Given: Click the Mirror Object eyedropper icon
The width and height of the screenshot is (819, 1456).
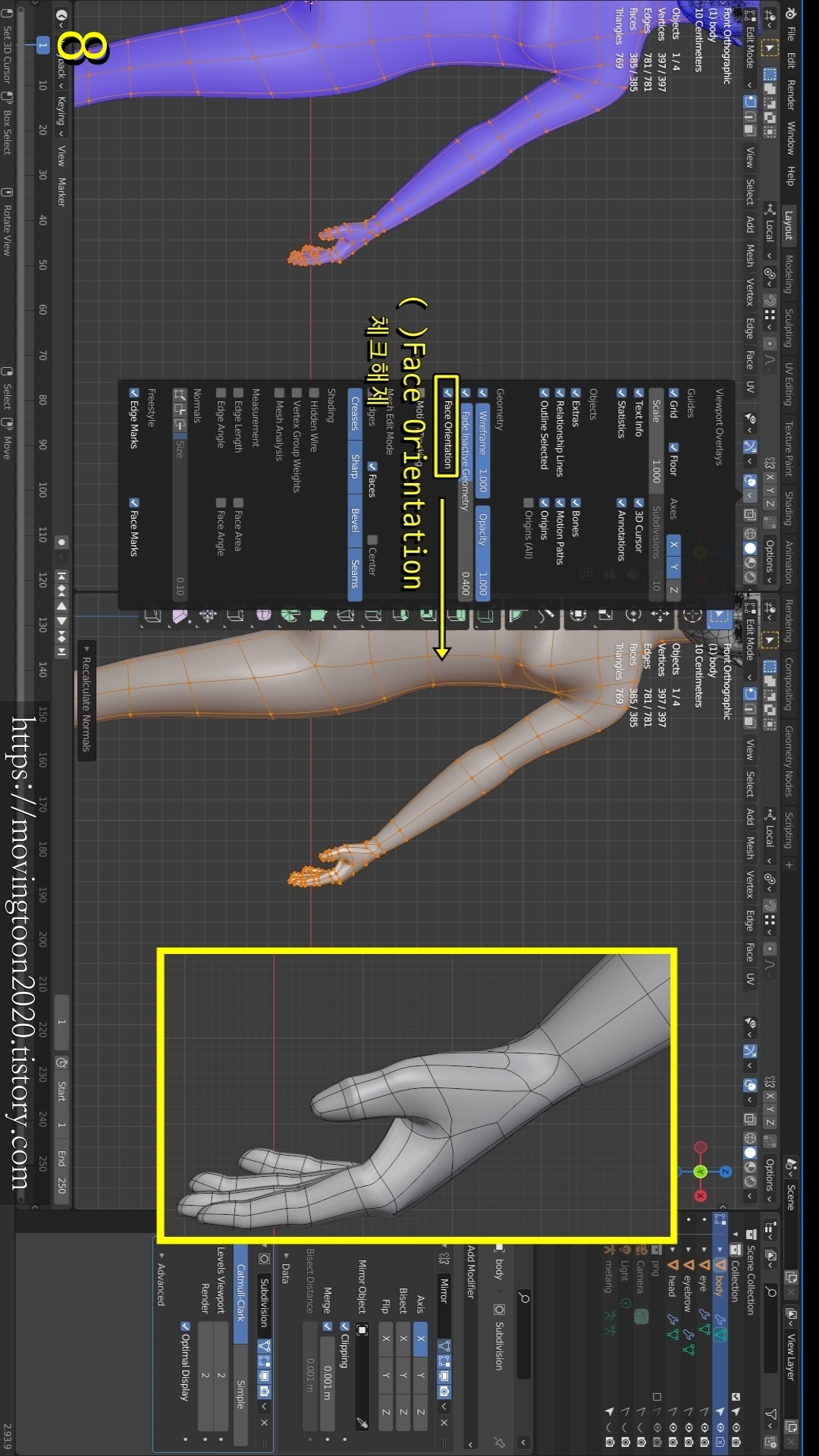Looking at the screenshot, I should (362, 1423).
